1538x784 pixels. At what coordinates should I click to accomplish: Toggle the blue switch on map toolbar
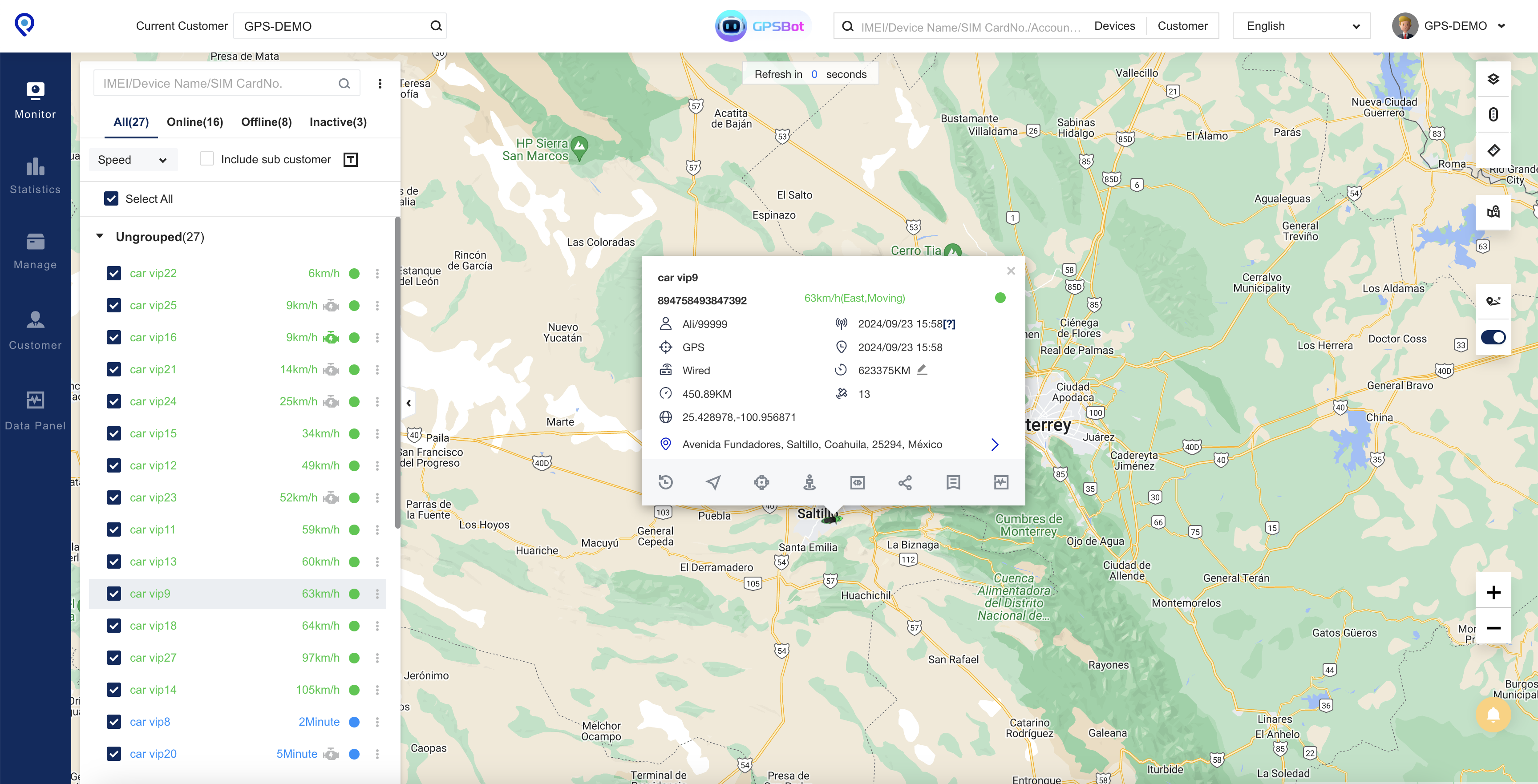pos(1493,337)
